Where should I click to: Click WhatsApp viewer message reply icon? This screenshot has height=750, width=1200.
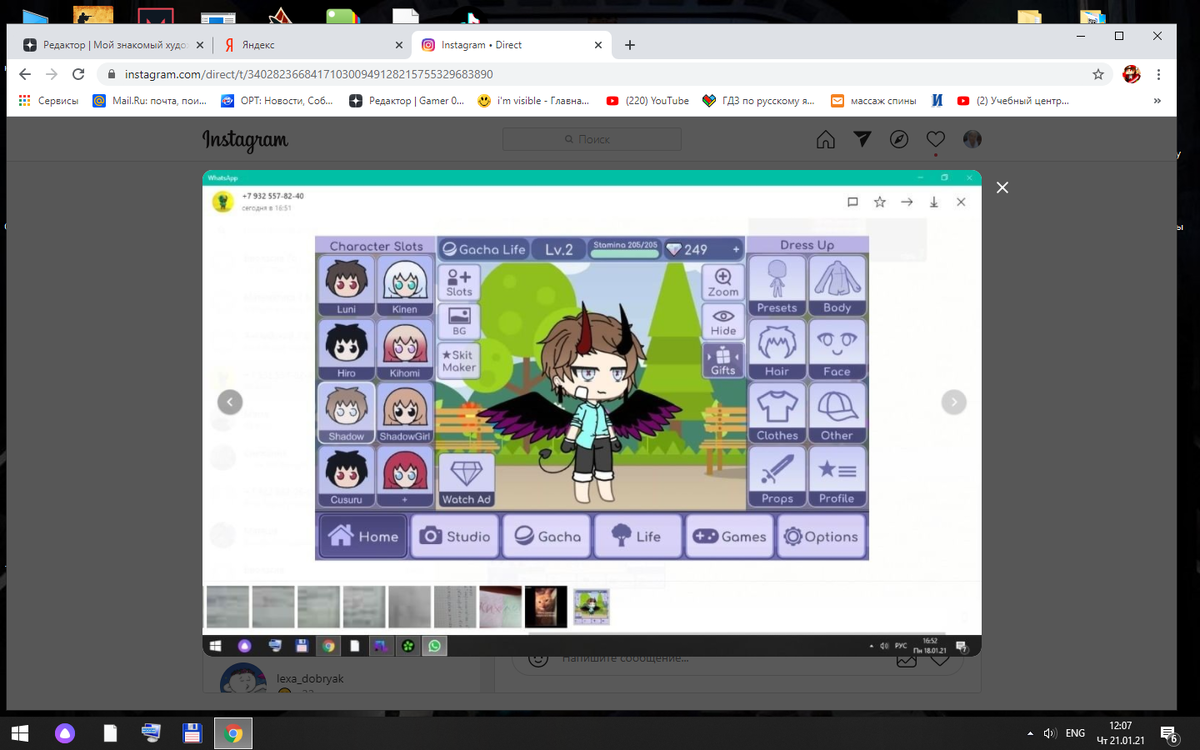(853, 202)
